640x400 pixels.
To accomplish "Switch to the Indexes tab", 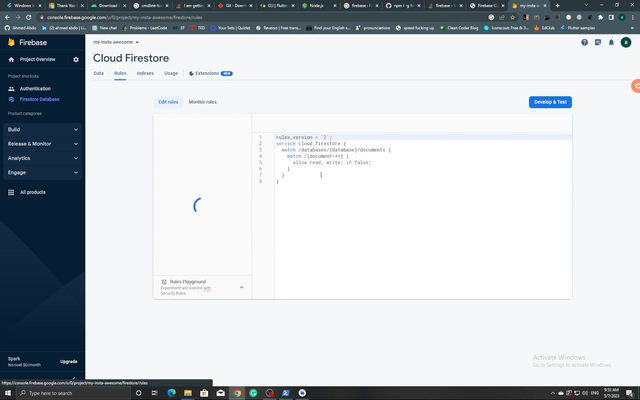I will click(145, 73).
